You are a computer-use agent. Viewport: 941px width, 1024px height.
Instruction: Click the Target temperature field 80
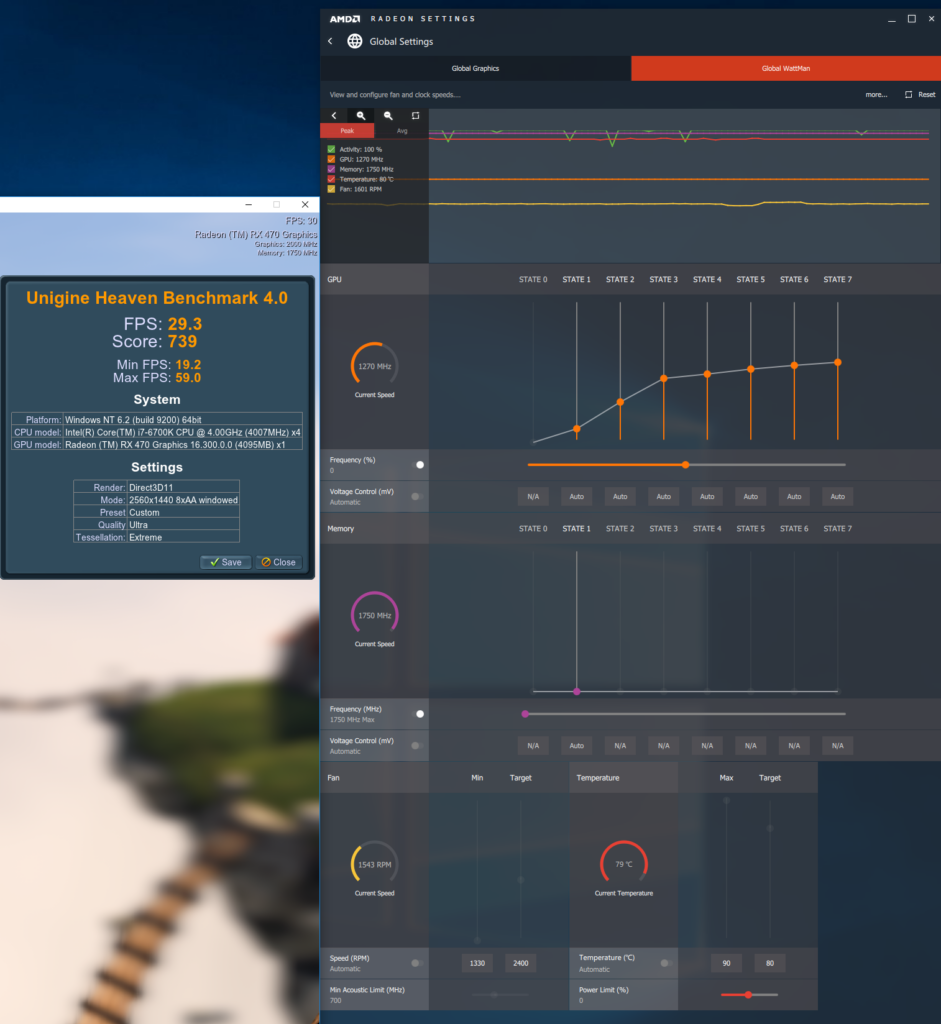pyautogui.click(x=770, y=963)
